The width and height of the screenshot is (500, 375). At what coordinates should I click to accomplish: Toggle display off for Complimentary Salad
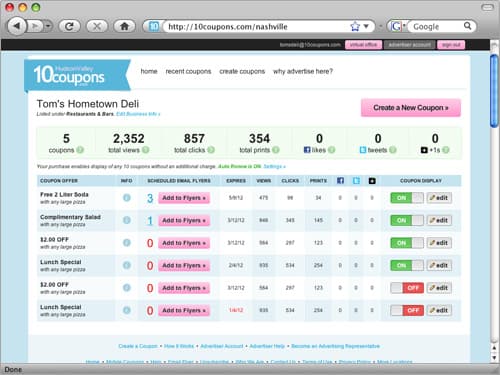(x=407, y=220)
